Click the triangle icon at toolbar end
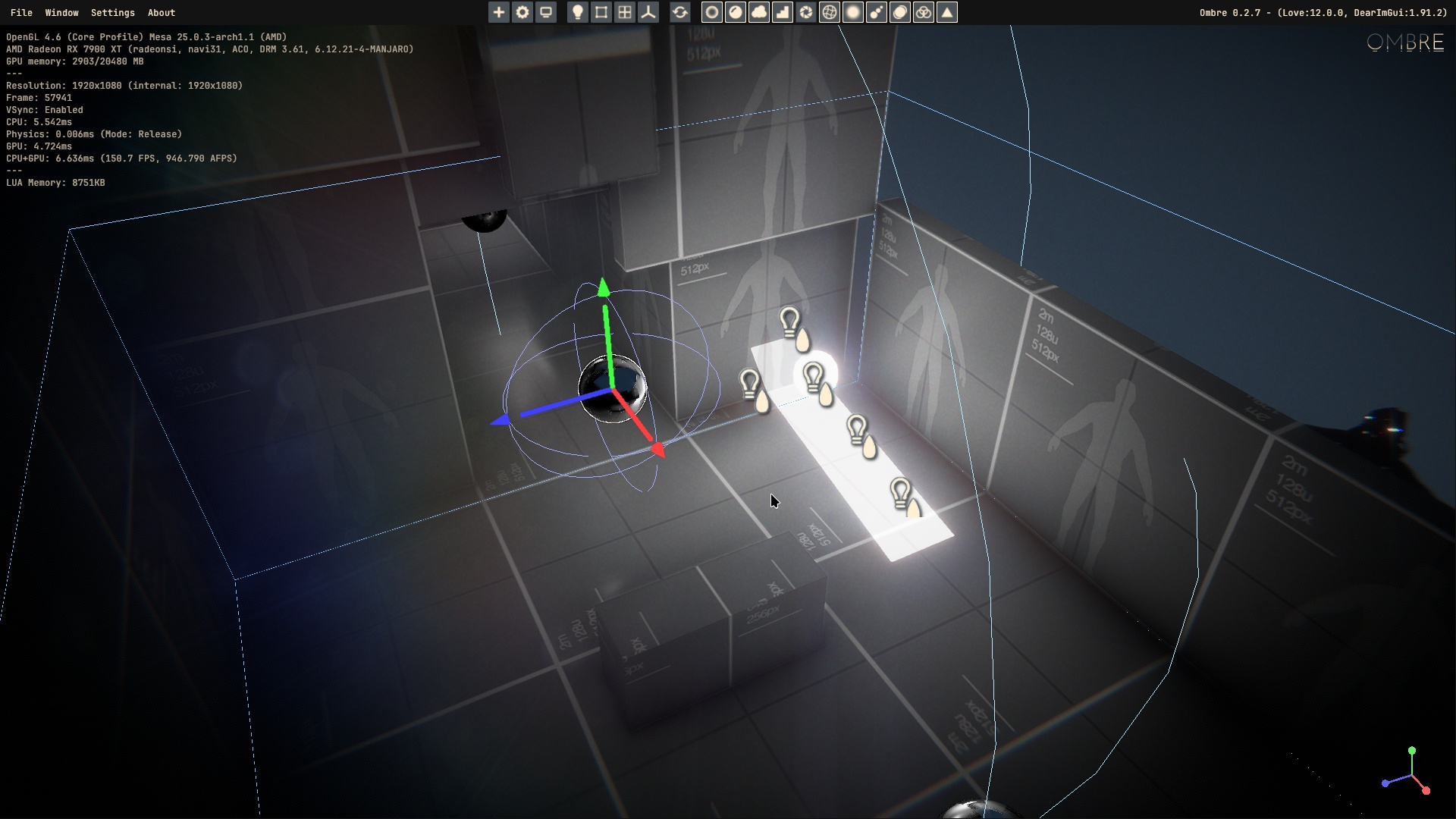This screenshot has height=819, width=1456. point(947,12)
